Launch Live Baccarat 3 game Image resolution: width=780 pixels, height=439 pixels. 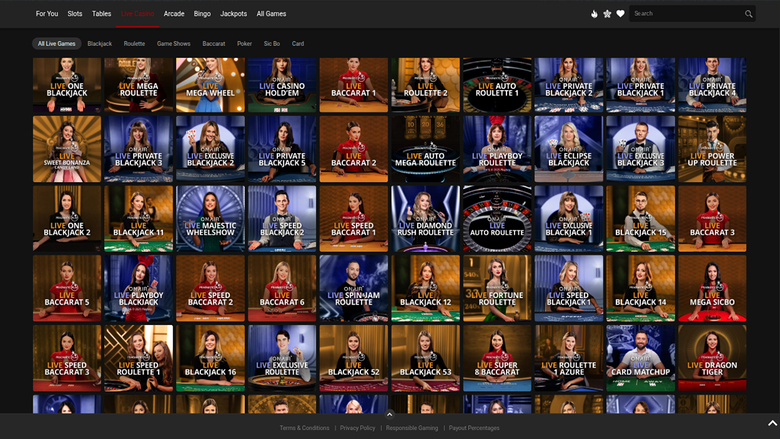712,219
